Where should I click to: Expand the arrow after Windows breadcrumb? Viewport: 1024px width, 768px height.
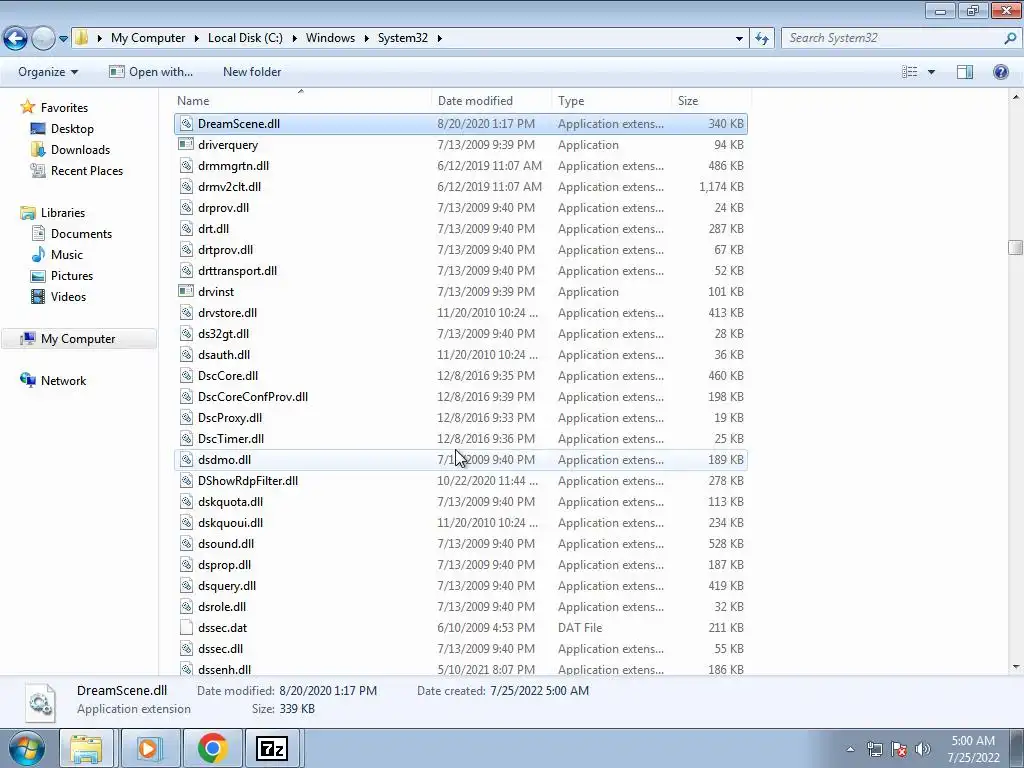366,38
